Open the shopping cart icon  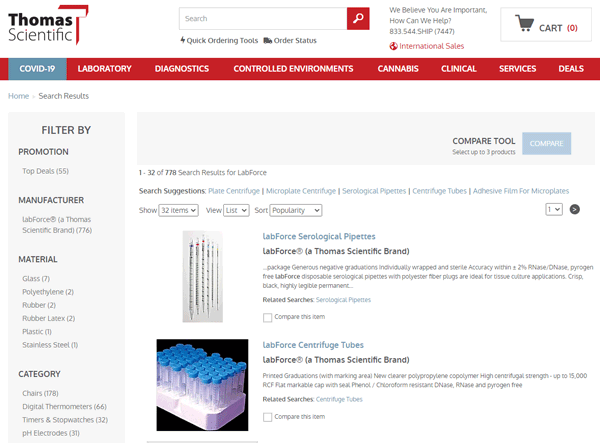[x=524, y=23]
